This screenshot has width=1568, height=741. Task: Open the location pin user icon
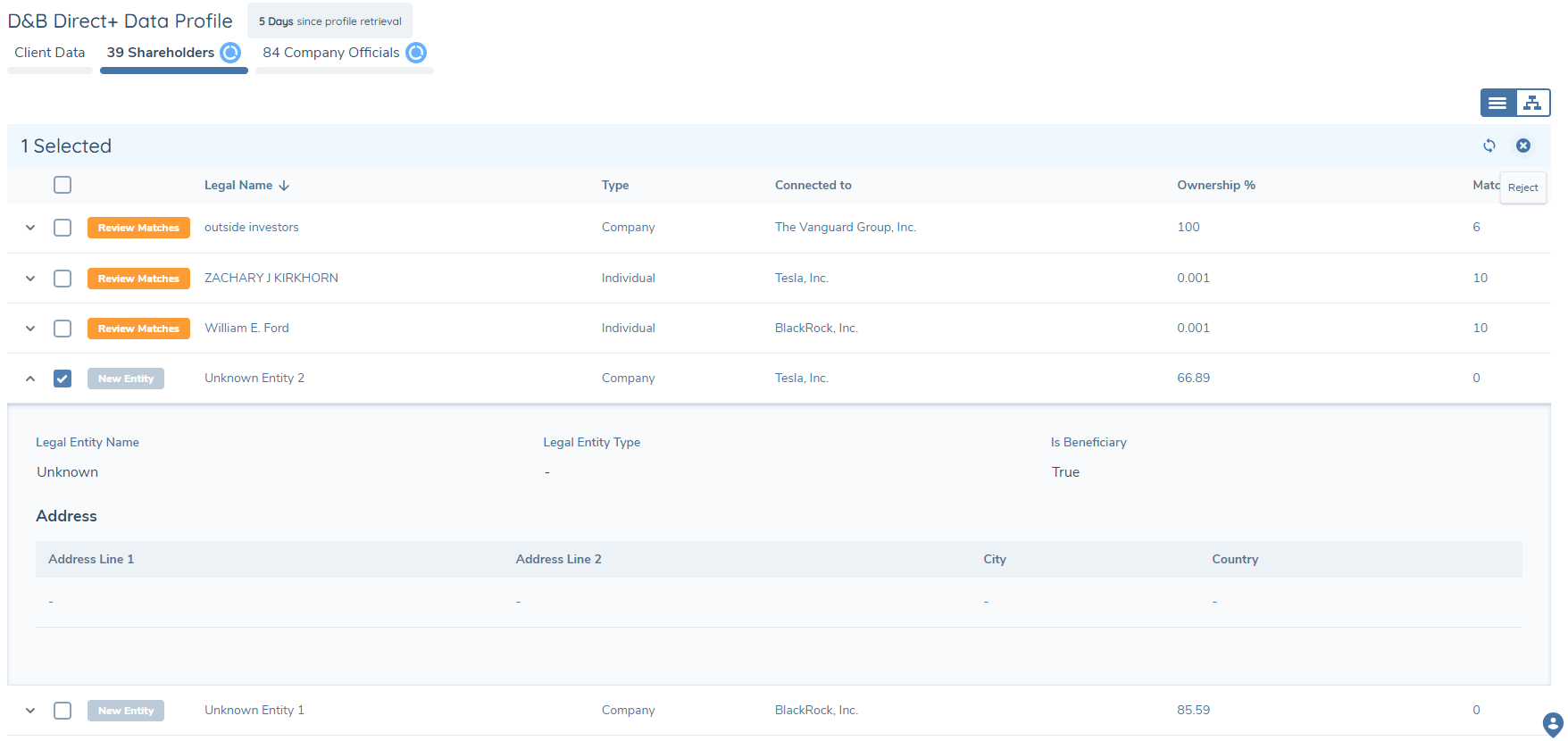coord(1553,724)
